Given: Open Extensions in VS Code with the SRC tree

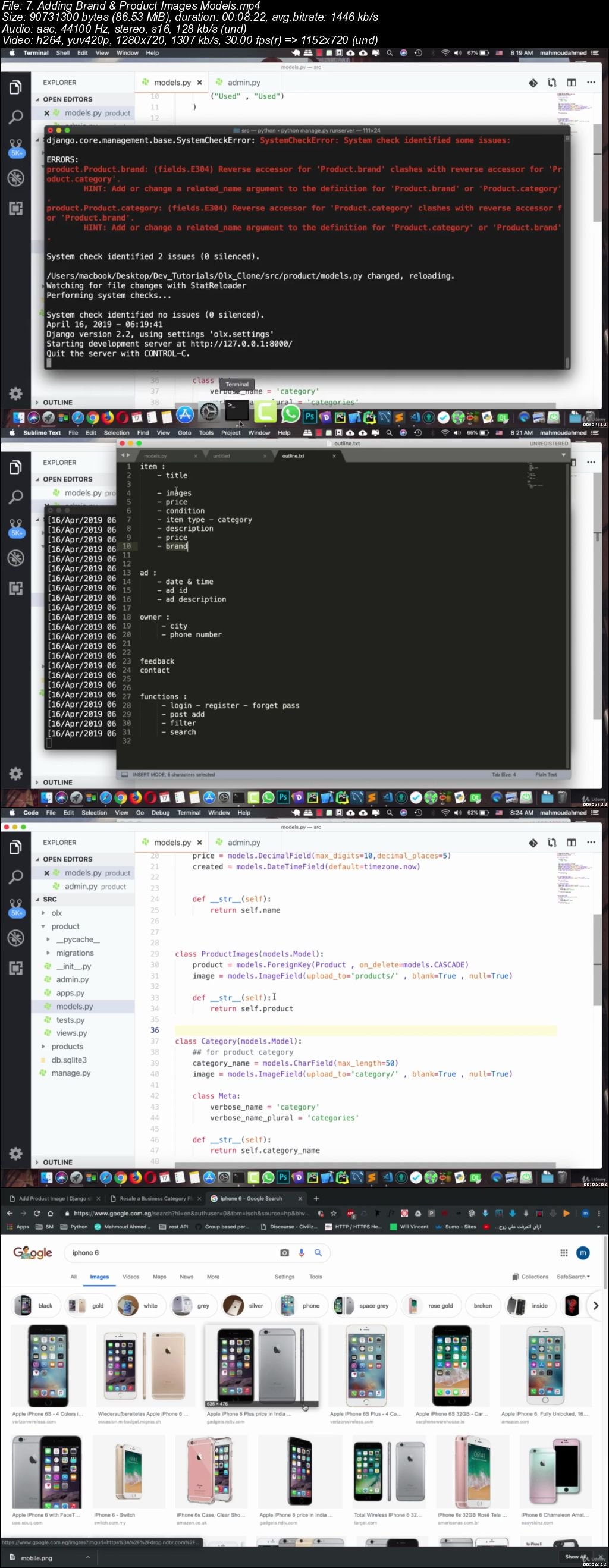Looking at the screenshot, I should (16, 968).
